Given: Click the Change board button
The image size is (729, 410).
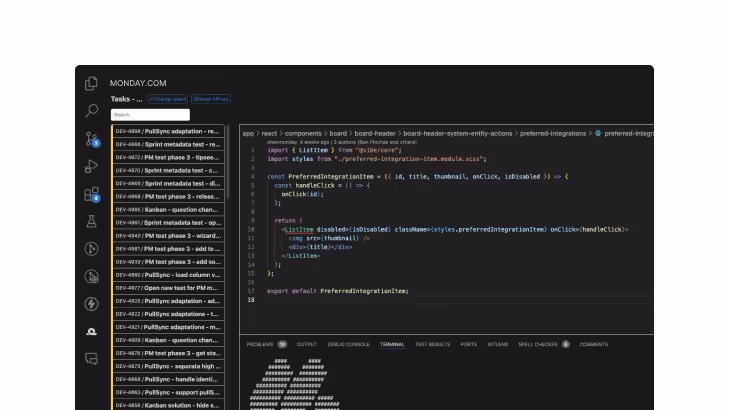Looking at the screenshot, I should 167,99.
